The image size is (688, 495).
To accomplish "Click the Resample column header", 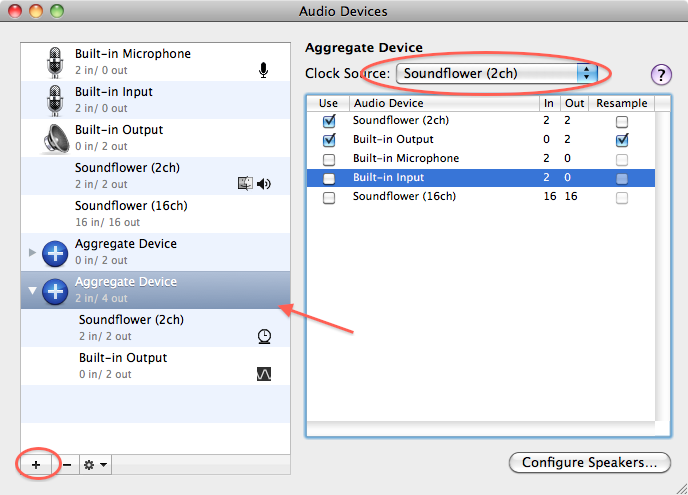I will pos(621,104).
